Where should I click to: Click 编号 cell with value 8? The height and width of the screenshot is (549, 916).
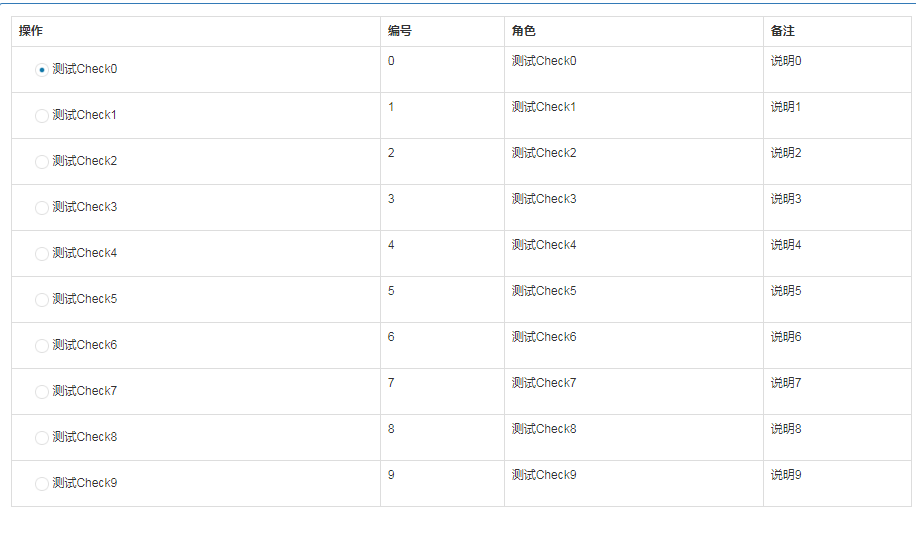(x=442, y=437)
